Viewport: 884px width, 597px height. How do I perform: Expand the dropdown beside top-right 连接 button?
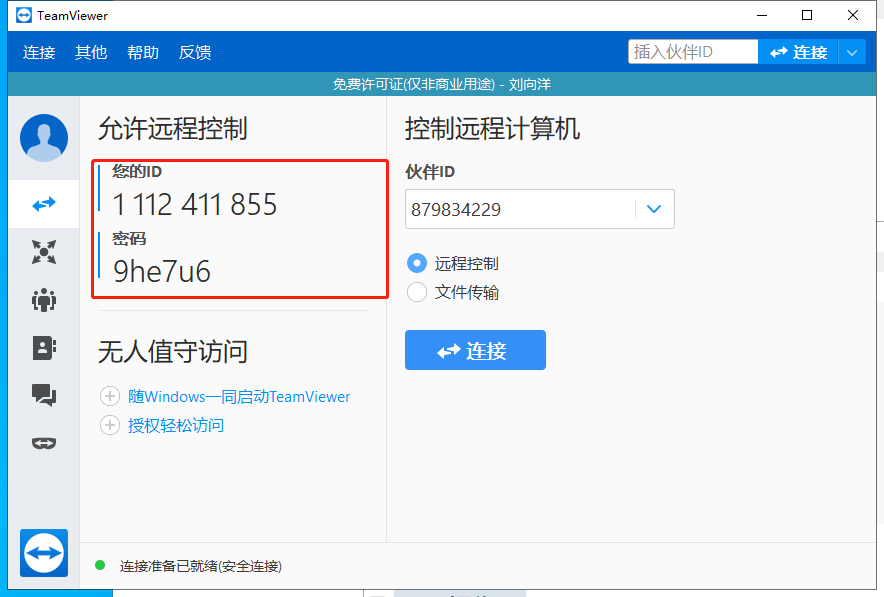[x=852, y=52]
